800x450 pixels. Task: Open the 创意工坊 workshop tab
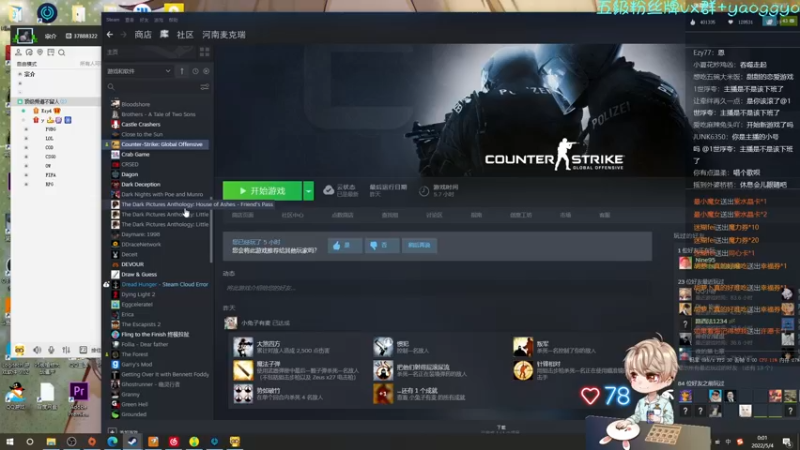[521, 215]
